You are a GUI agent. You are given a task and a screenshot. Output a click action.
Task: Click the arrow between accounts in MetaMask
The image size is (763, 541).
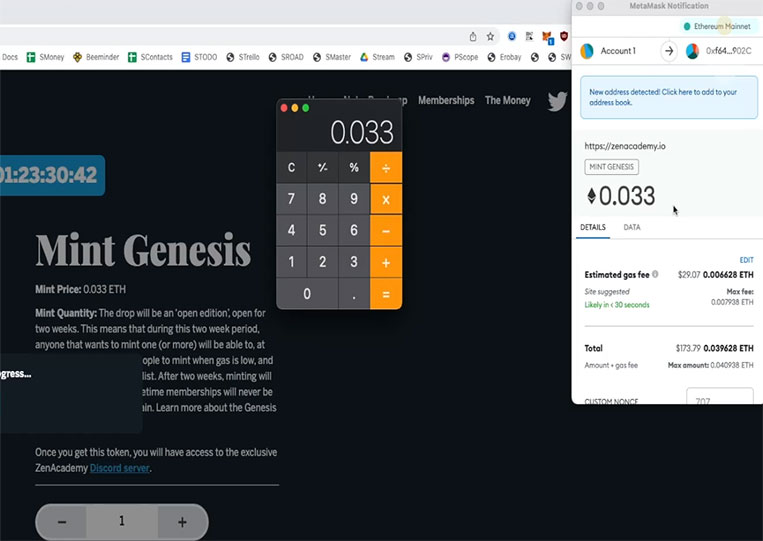click(669, 51)
